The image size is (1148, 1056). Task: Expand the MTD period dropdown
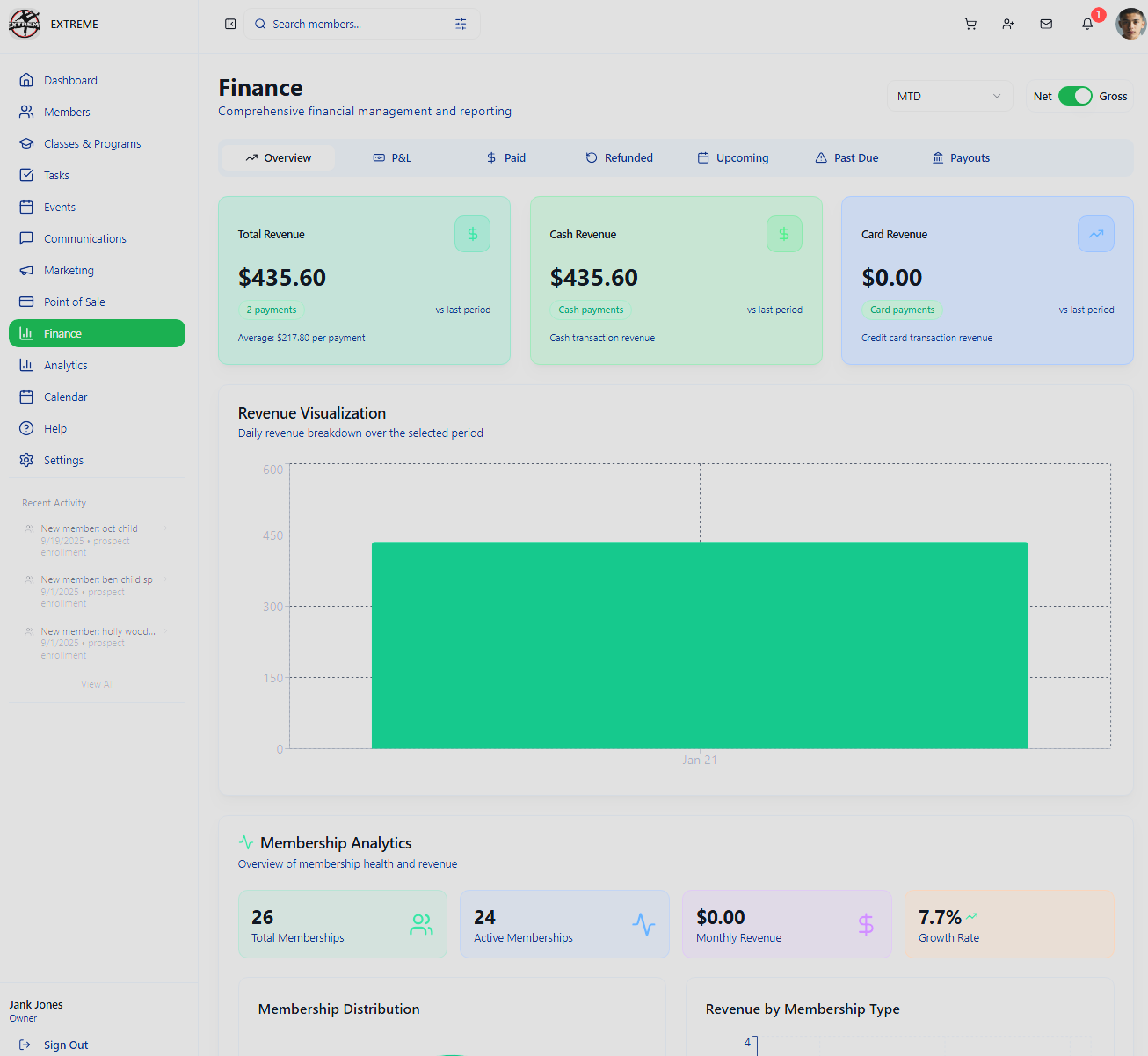(x=949, y=97)
